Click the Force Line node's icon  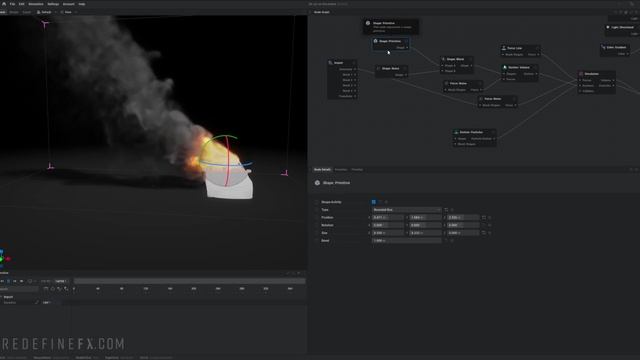[x=504, y=48]
